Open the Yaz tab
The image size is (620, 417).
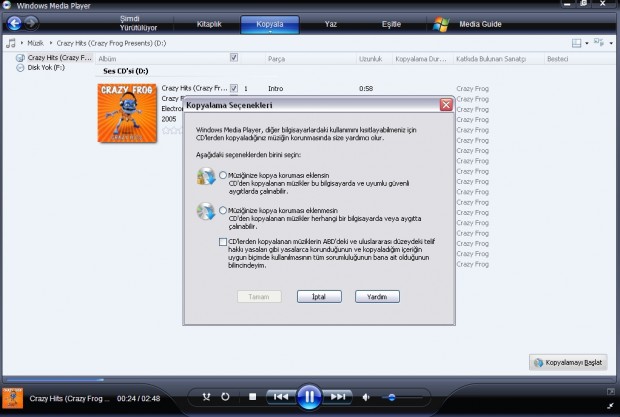coord(331,24)
